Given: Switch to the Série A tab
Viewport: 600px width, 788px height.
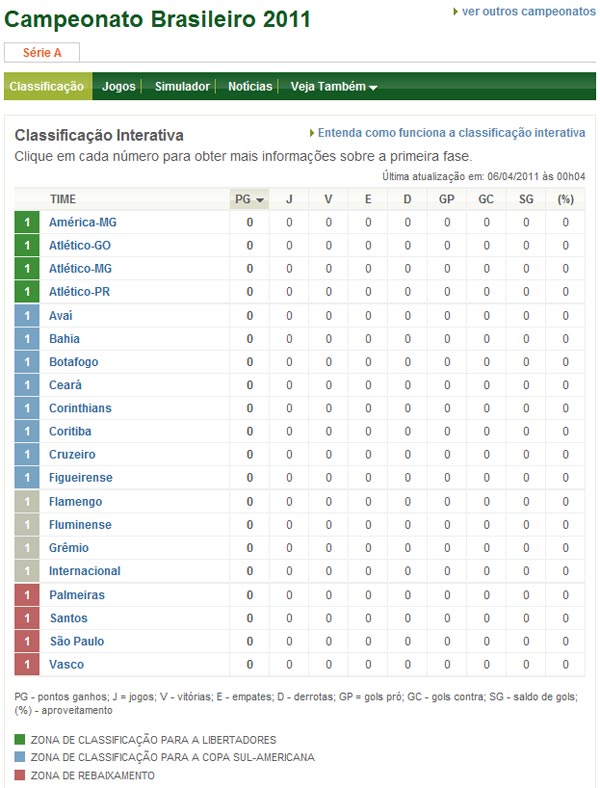Looking at the screenshot, I should tap(42, 52).
